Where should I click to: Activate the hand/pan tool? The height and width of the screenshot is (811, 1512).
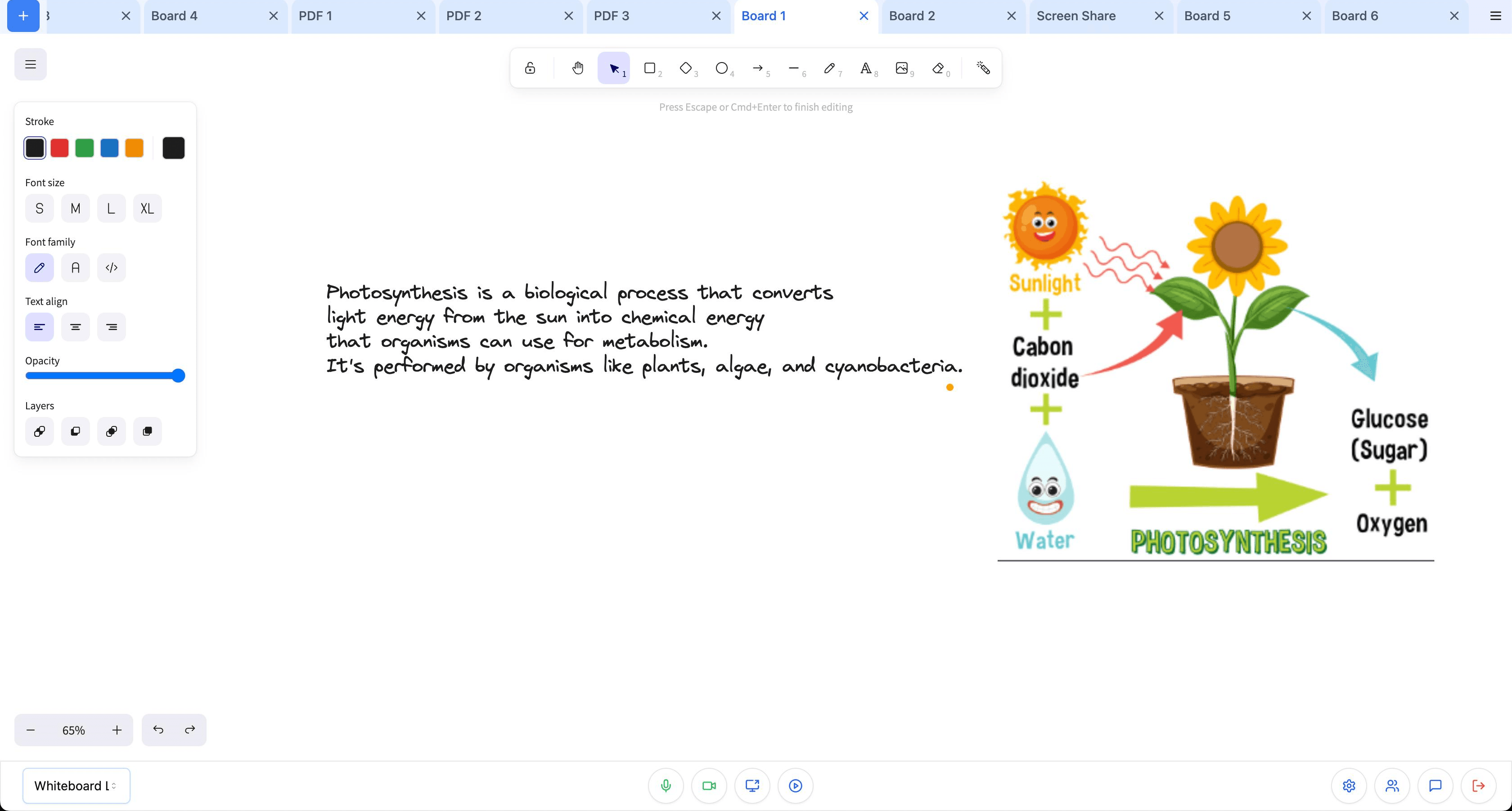(x=578, y=68)
